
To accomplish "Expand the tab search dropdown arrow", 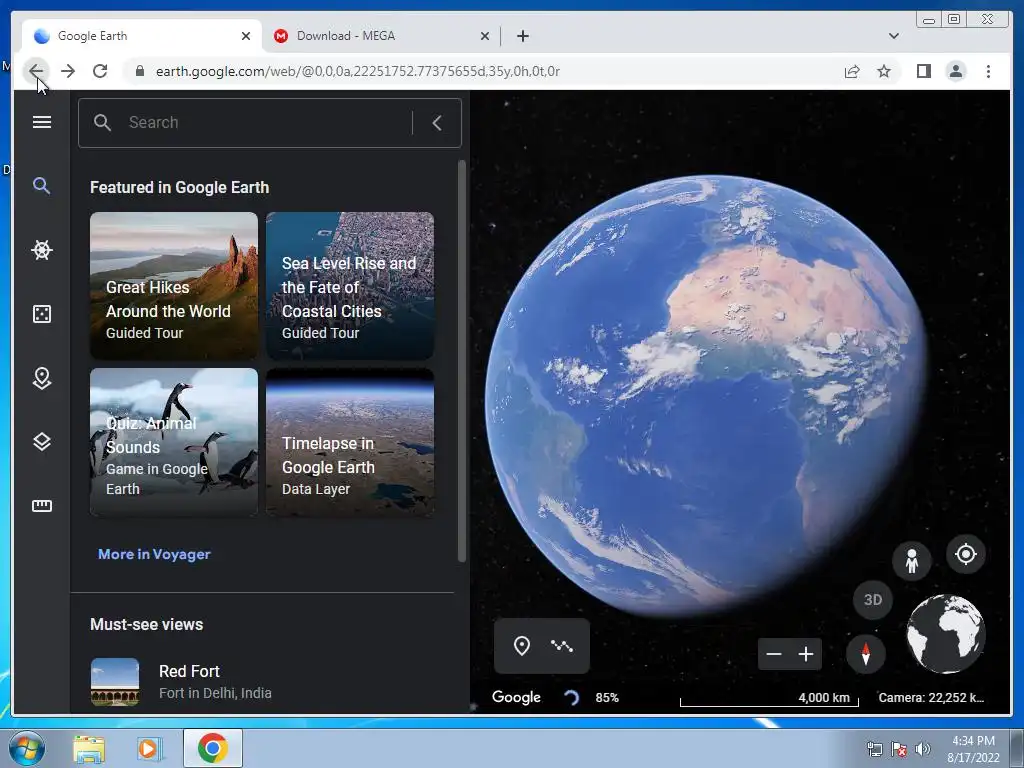I will [x=894, y=36].
